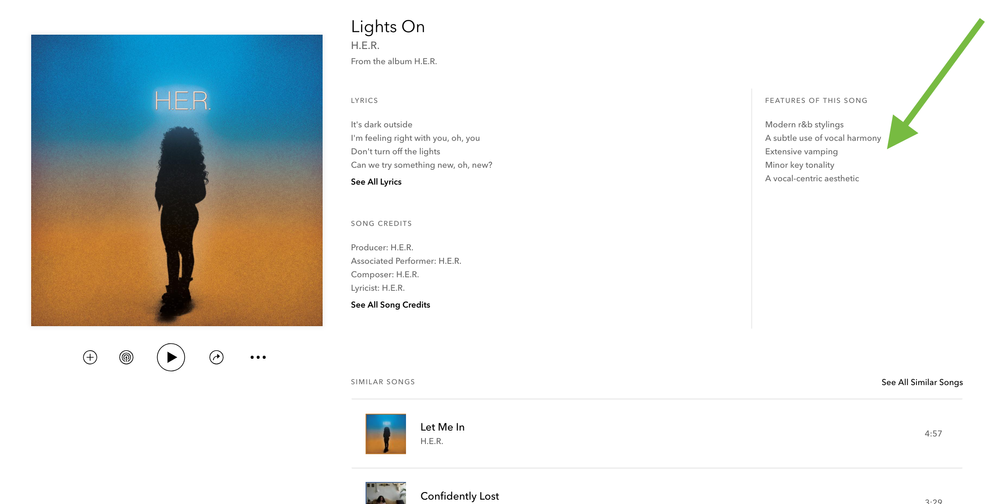Open See All Song Credits
The width and height of the screenshot is (999, 504).
point(390,304)
